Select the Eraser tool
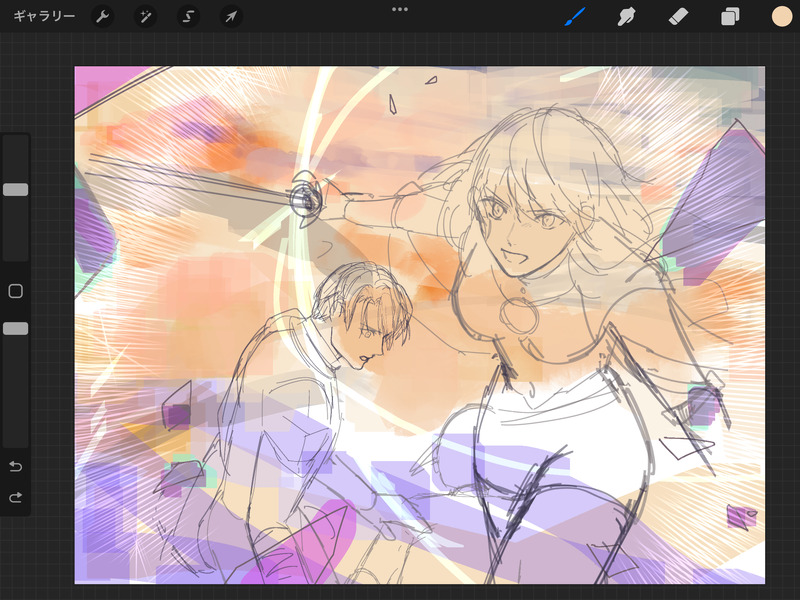The image size is (800, 600). point(678,16)
